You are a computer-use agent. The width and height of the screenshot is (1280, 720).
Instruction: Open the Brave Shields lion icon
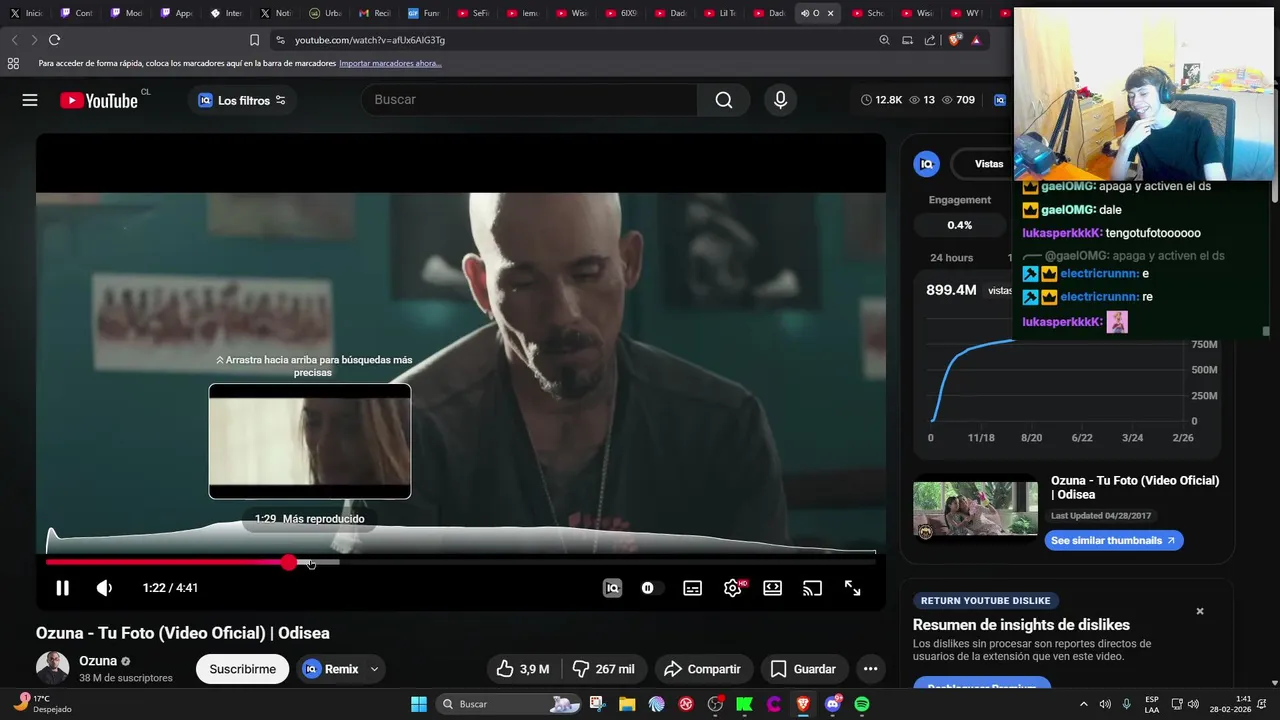(954, 40)
